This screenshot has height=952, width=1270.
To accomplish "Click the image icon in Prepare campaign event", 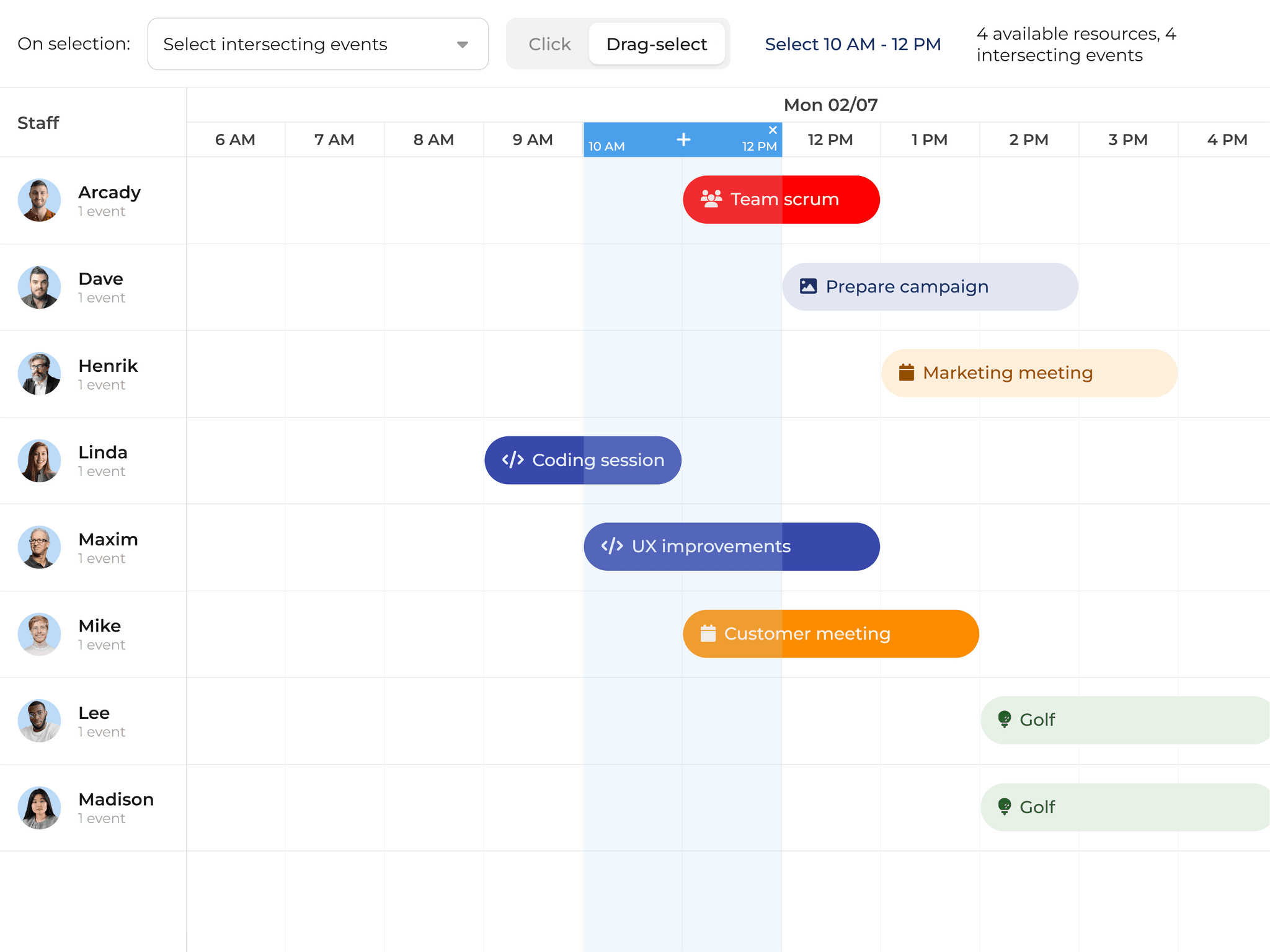I will click(x=809, y=286).
